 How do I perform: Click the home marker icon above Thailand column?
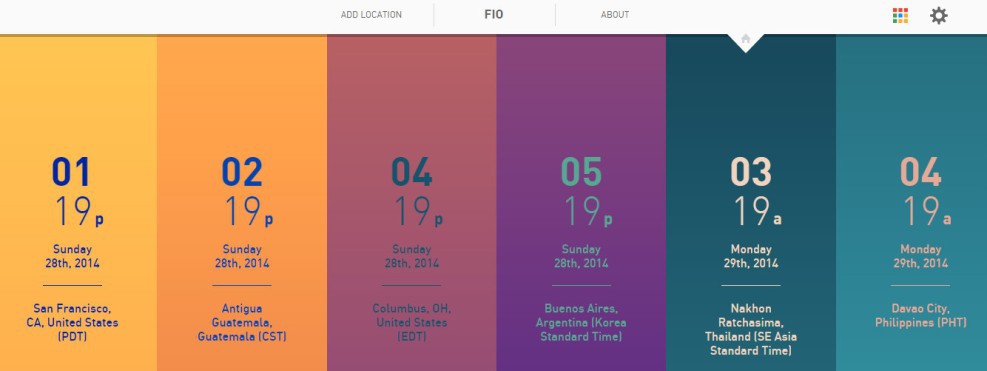746,39
